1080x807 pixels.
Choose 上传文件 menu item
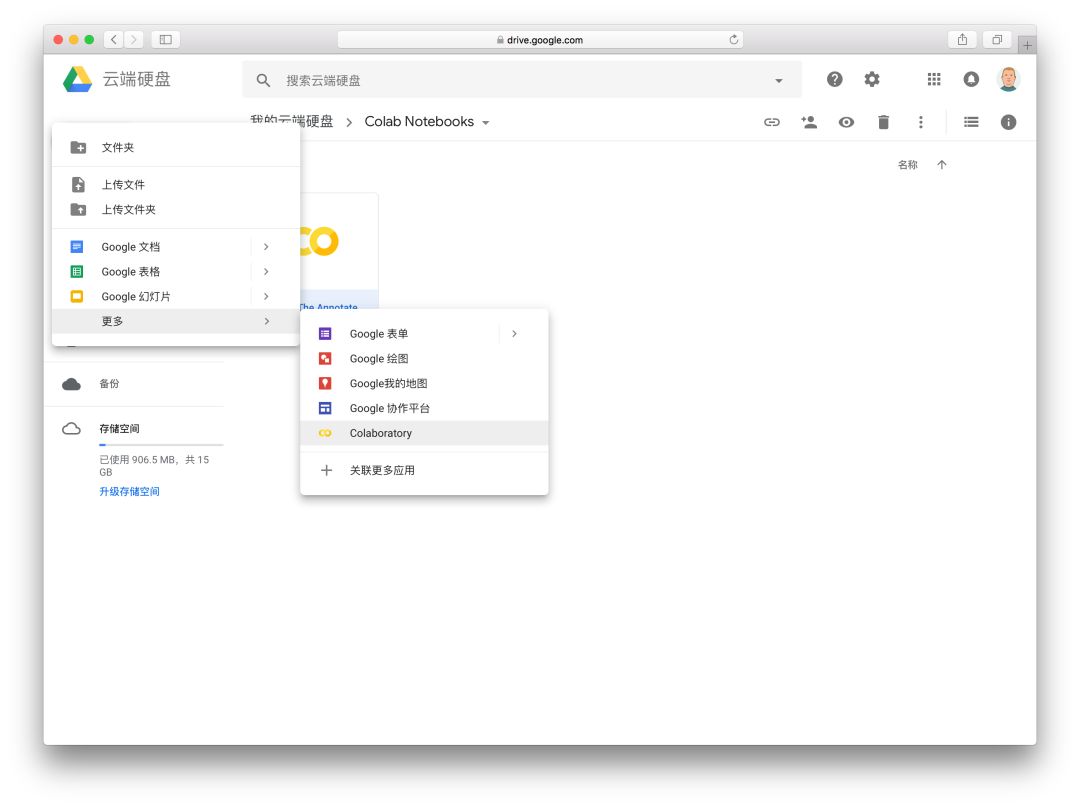click(176, 185)
